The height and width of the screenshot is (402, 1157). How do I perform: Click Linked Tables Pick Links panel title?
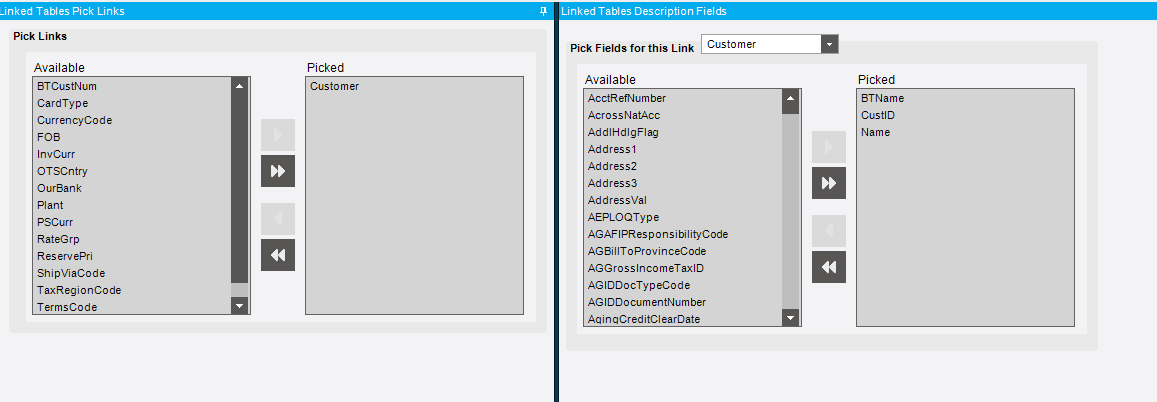coord(63,11)
